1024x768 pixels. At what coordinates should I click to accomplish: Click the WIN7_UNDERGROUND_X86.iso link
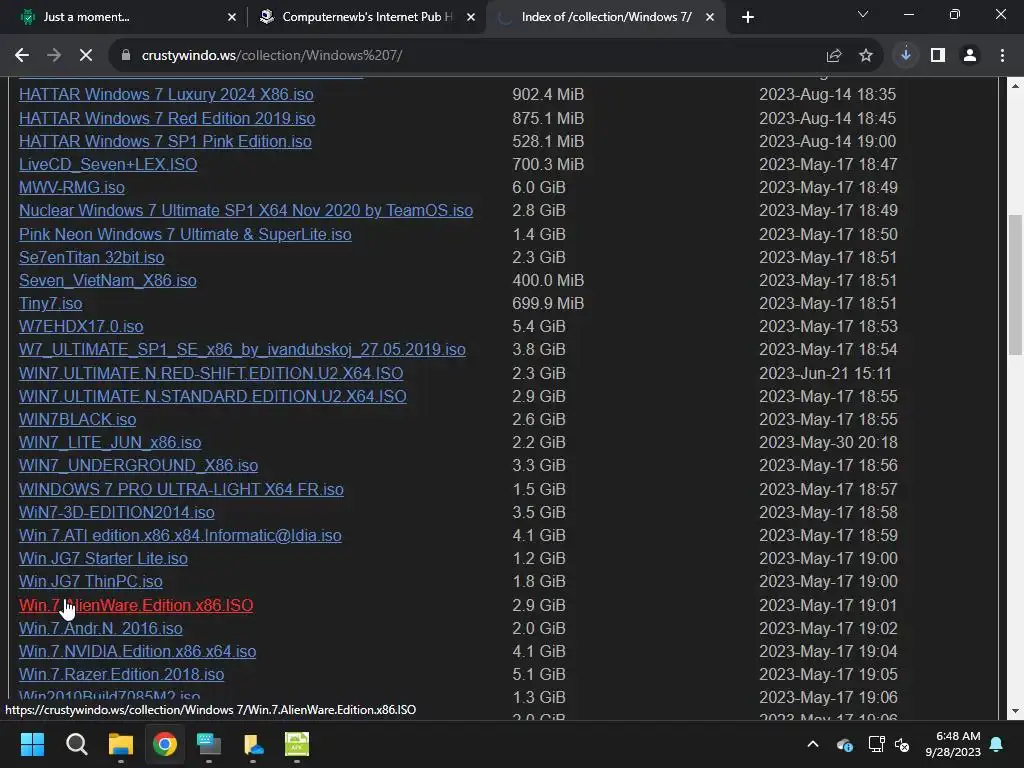(x=138, y=466)
